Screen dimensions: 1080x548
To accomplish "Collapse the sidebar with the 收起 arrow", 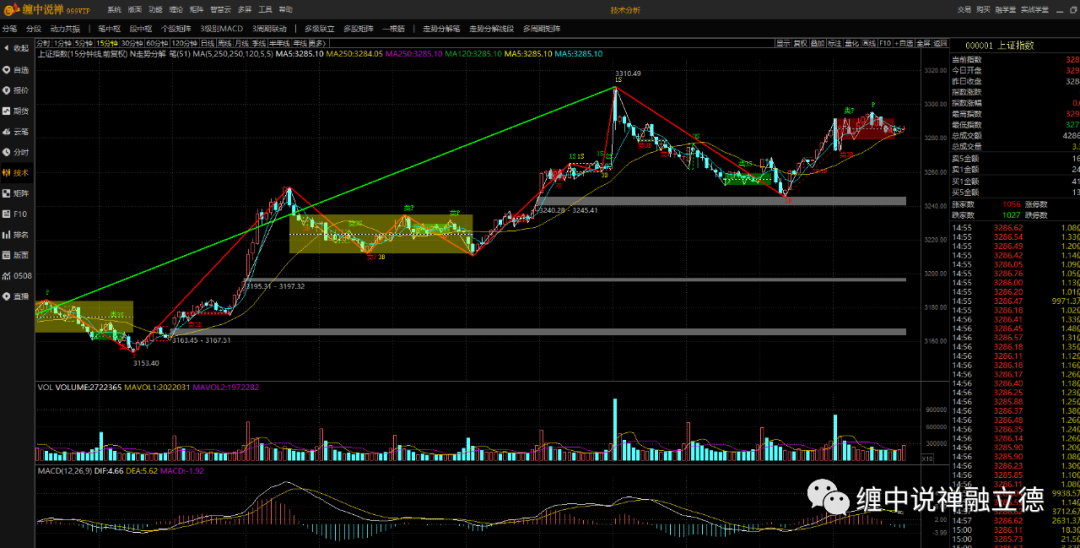I will 16,48.
